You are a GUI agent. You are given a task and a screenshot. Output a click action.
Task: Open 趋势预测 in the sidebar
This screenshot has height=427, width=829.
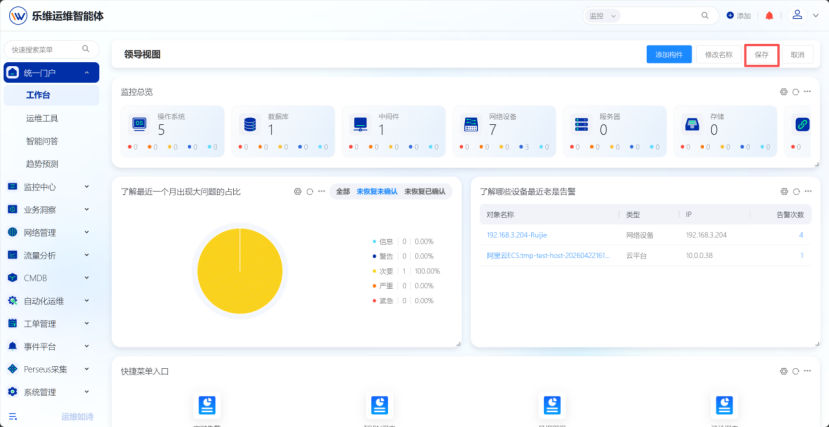click(42, 164)
